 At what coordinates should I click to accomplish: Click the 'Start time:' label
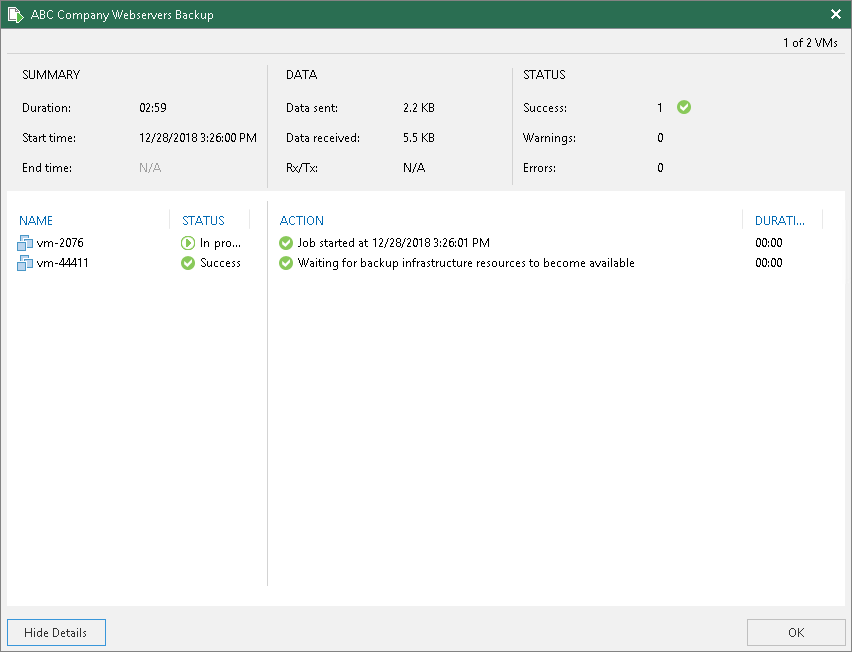[49, 138]
